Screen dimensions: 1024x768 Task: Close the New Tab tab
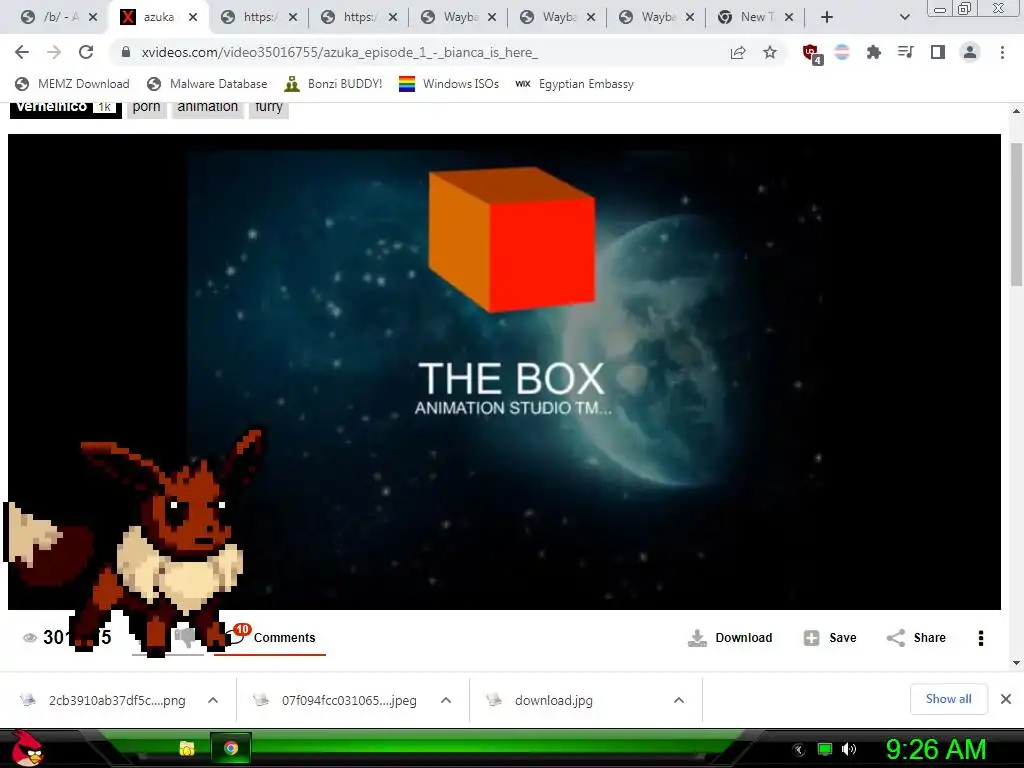[789, 17]
